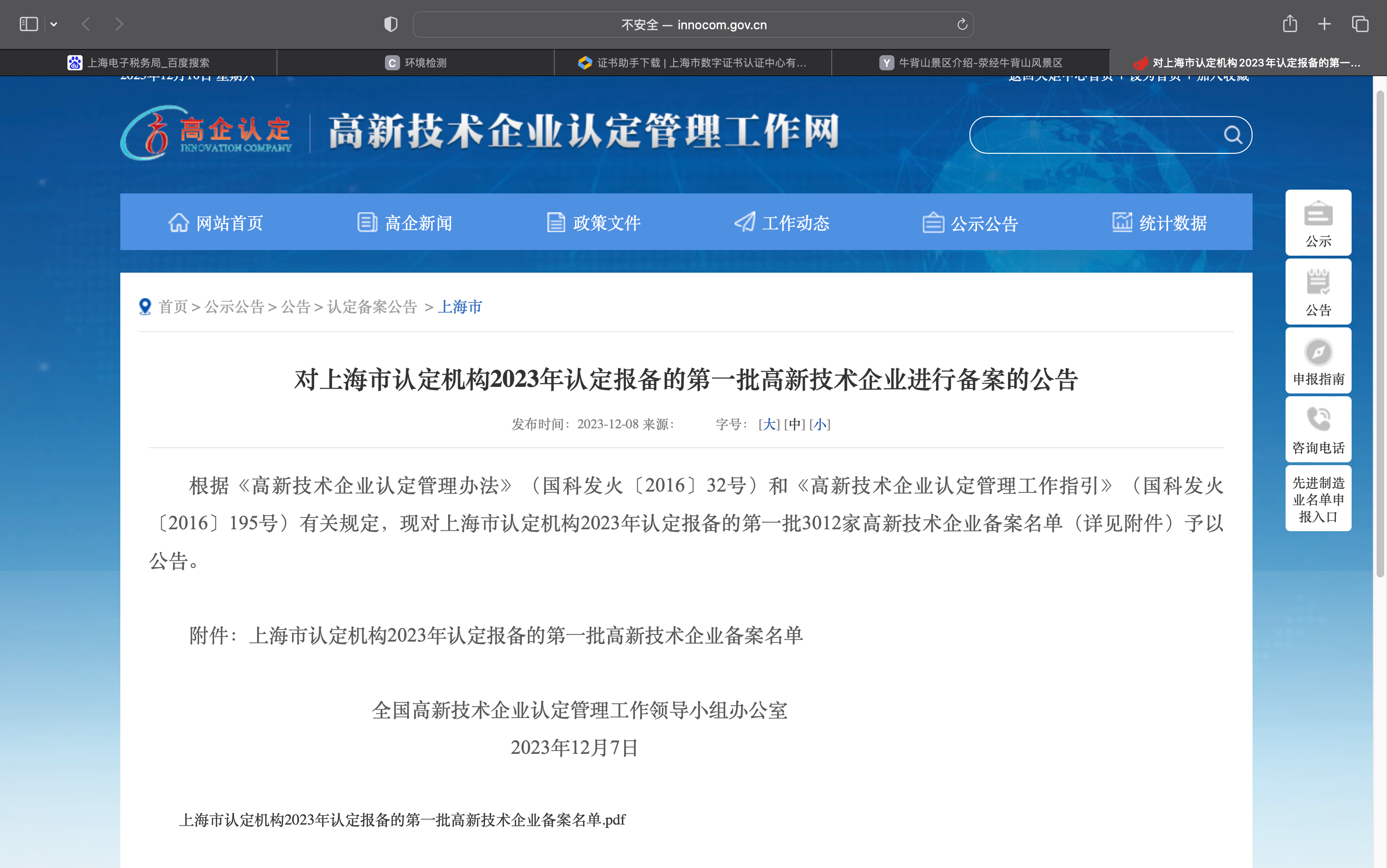Go forward to the next page
Screen dimensions: 1387x868
119,24
